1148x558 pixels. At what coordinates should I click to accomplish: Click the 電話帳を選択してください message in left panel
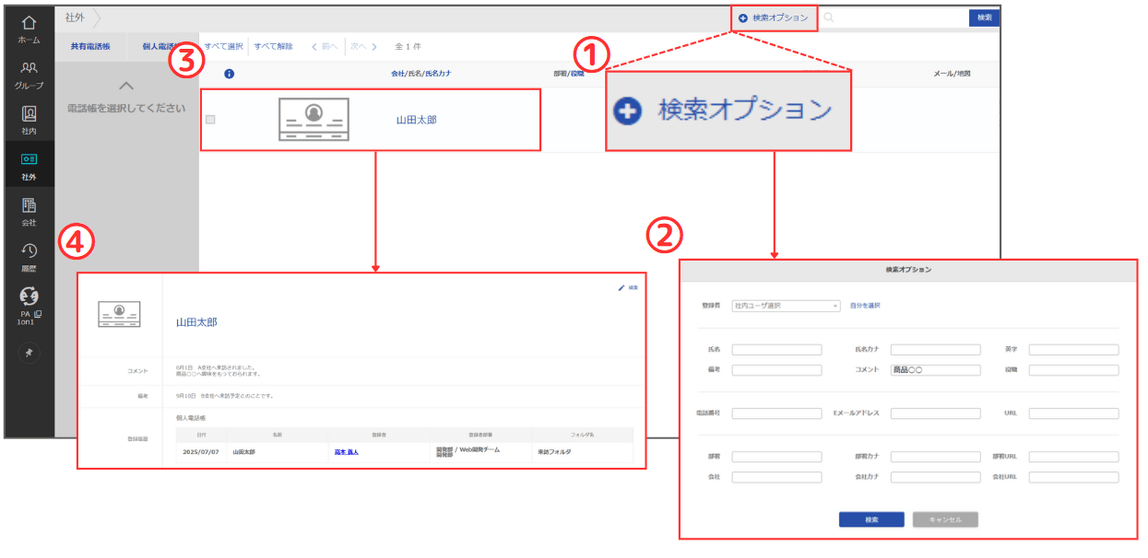point(126,108)
